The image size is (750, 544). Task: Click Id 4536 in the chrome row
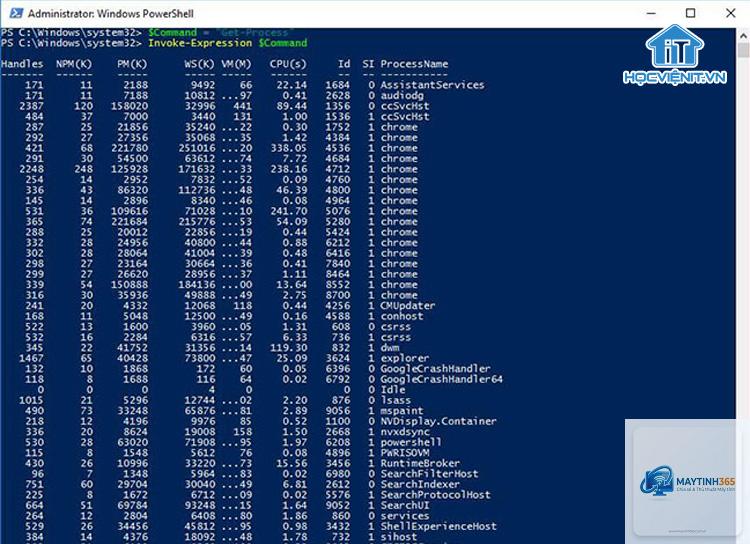[338, 148]
